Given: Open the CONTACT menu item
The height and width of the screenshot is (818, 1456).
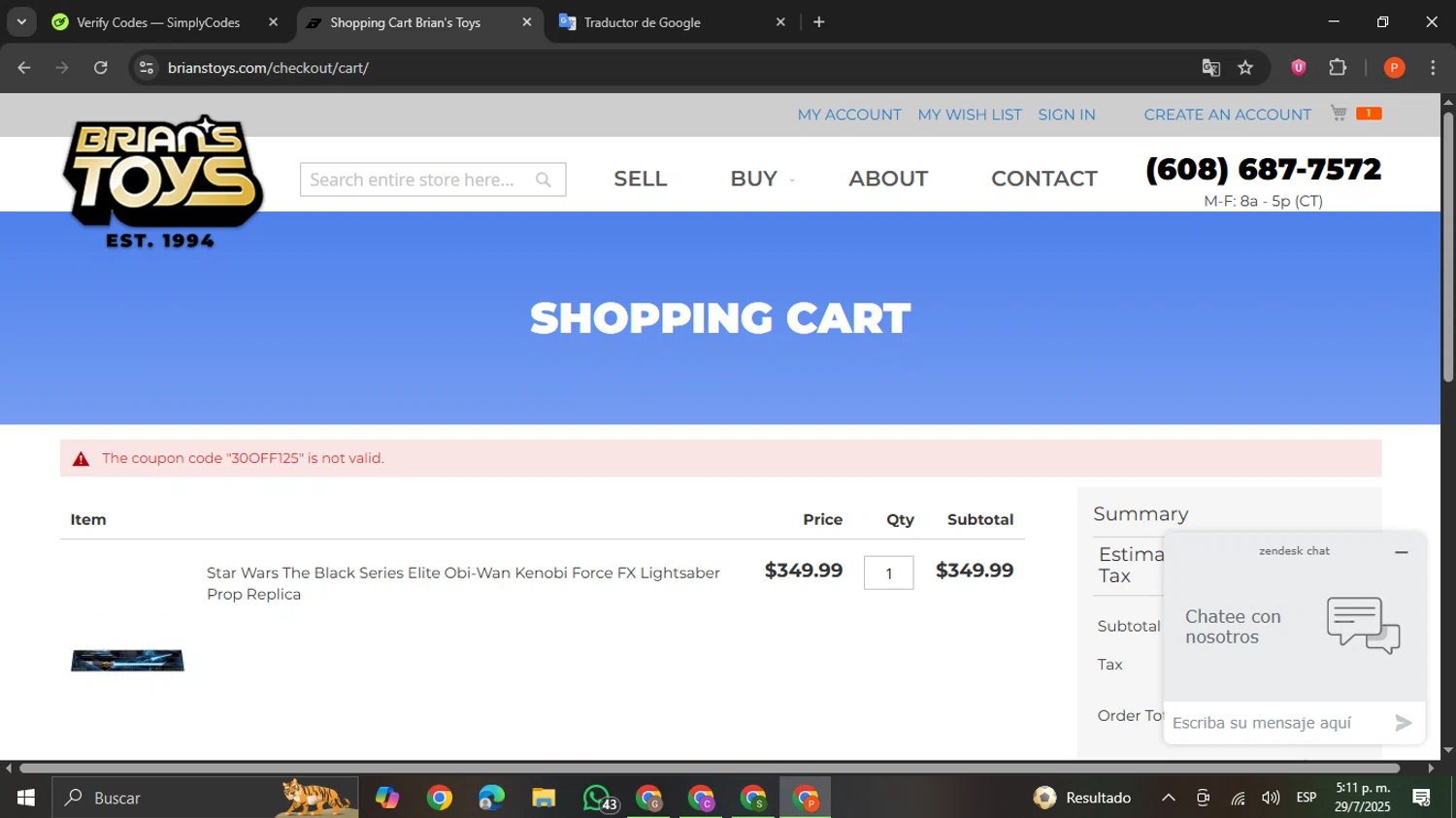Looking at the screenshot, I should [x=1044, y=179].
